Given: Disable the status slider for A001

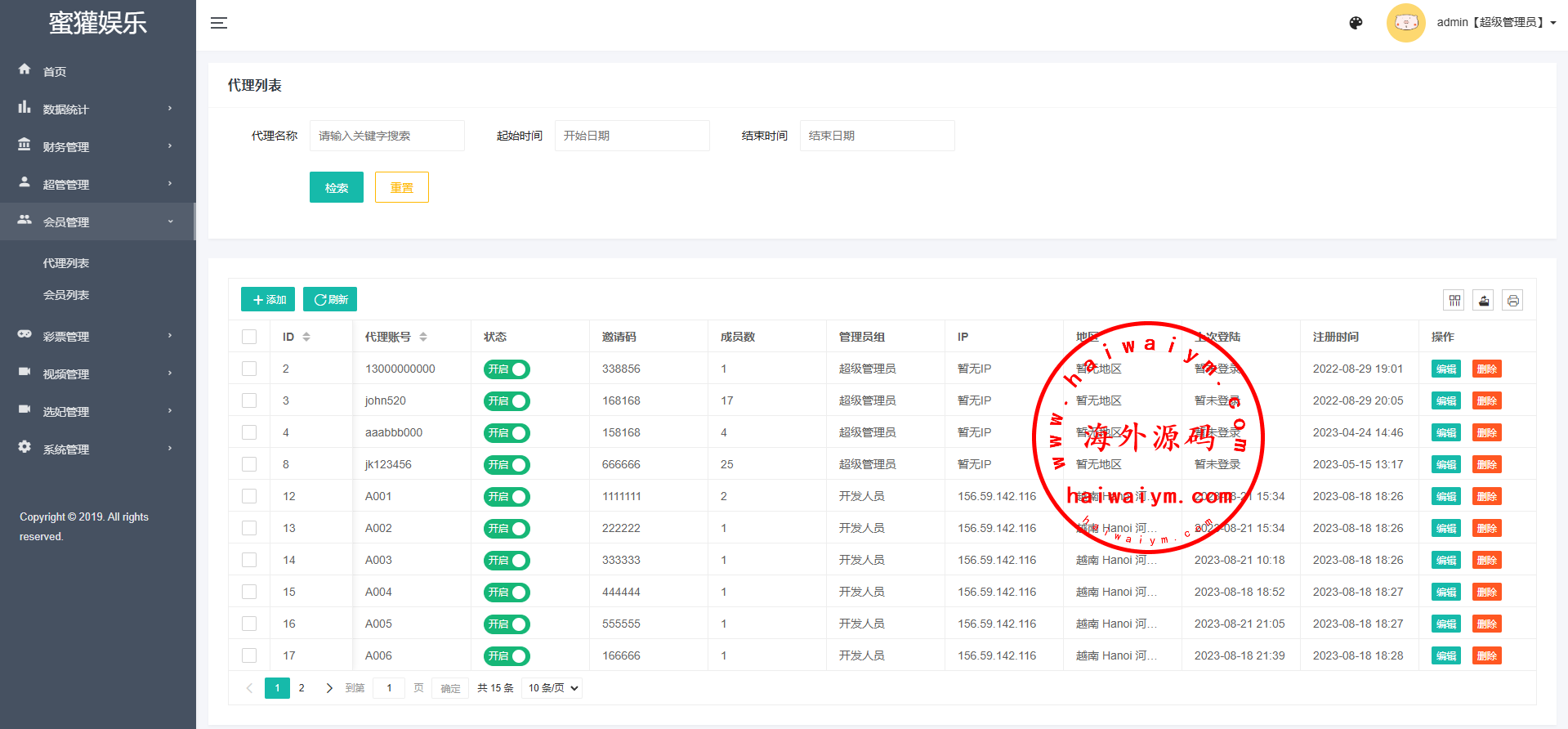Looking at the screenshot, I should point(507,497).
